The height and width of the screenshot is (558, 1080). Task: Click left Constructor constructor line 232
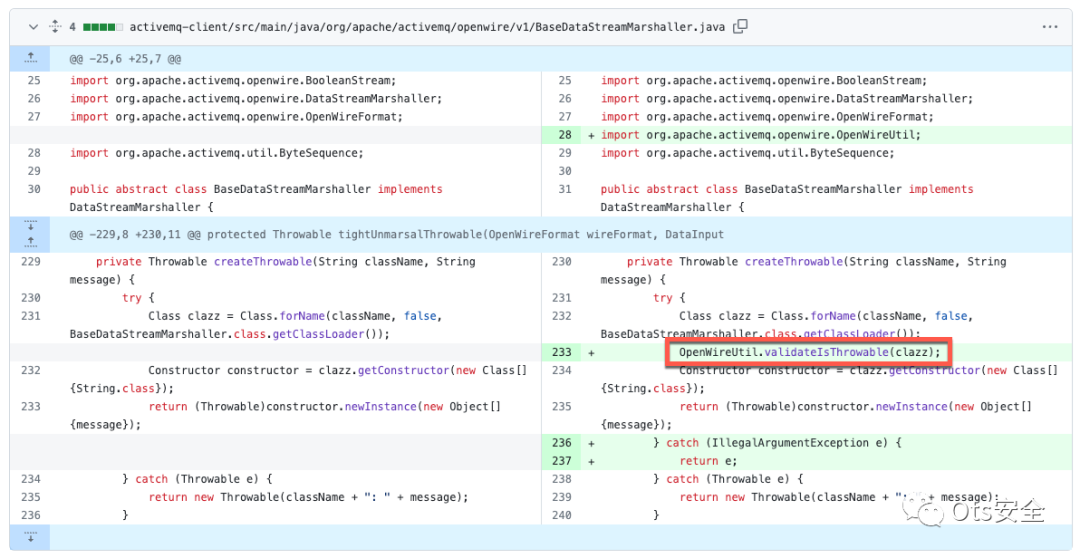[298, 379]
